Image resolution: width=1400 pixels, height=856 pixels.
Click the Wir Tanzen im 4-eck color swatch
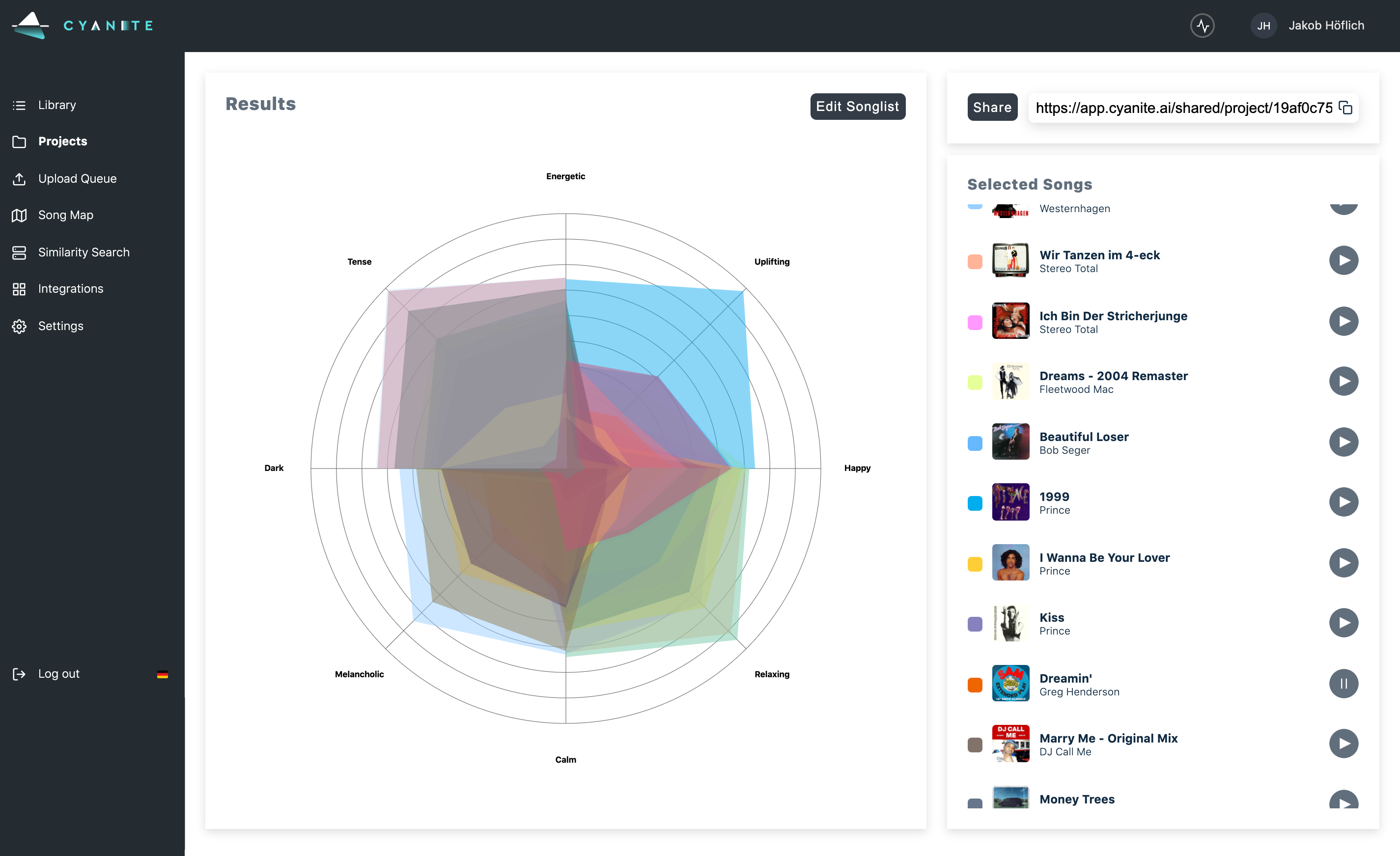(x=975, y=261)
